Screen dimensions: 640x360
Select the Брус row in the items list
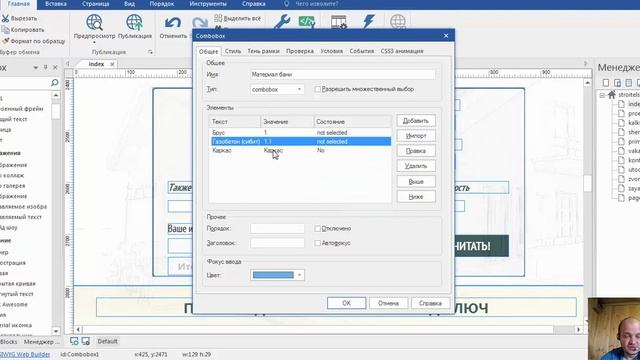point(300,133)
